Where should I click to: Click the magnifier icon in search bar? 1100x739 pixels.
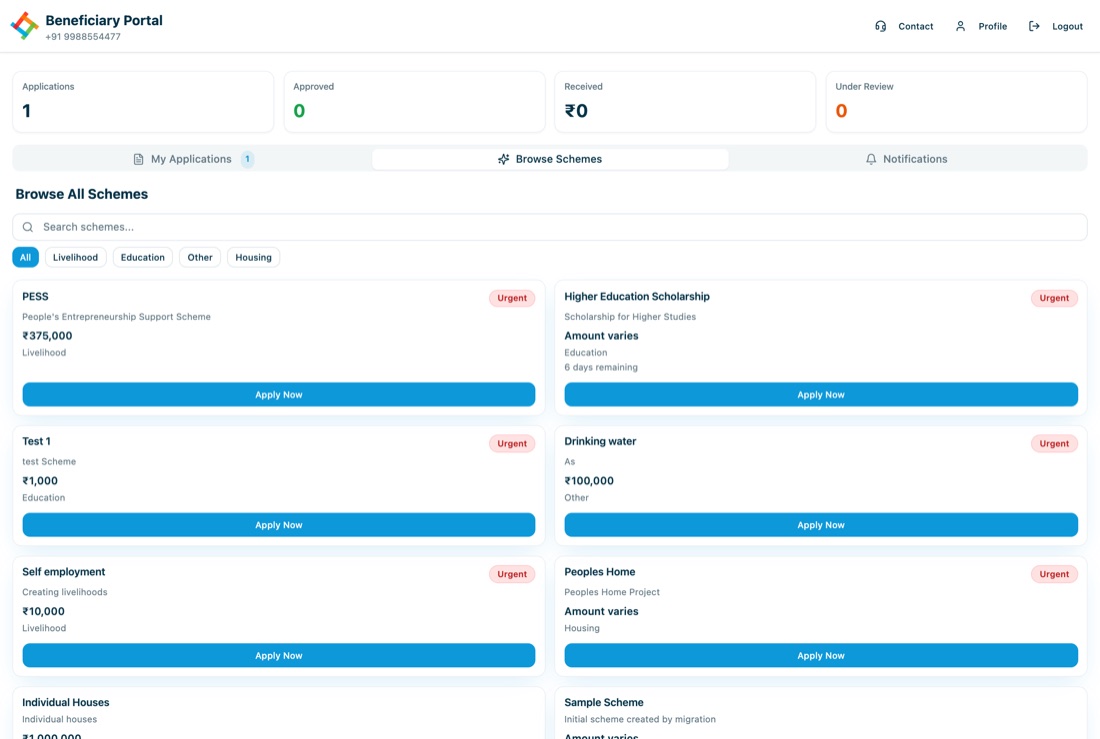pyautogui.click(x=28, y=227)
